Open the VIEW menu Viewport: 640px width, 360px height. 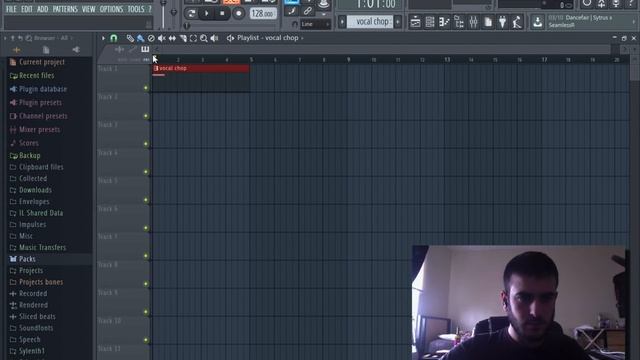pos(88,9)
